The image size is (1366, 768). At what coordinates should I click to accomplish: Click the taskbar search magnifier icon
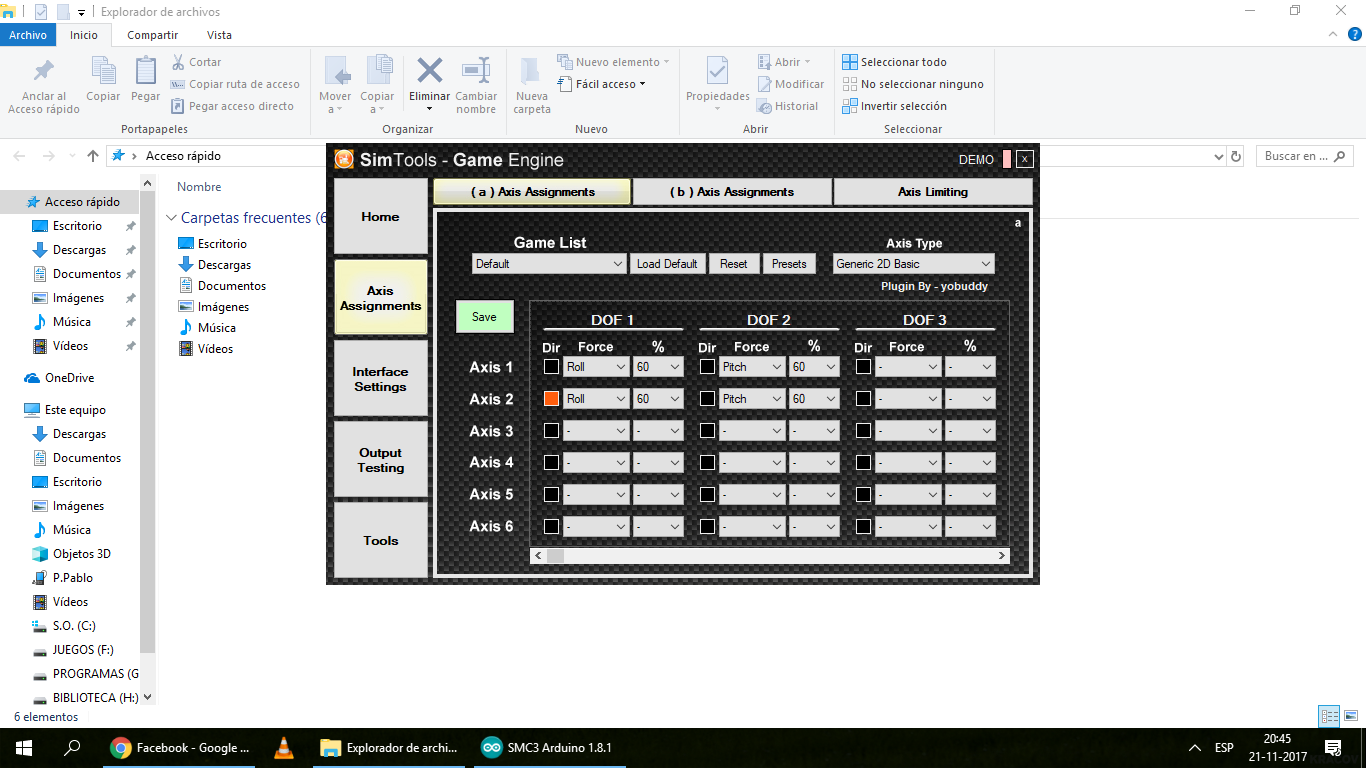[x=72, y=747]
